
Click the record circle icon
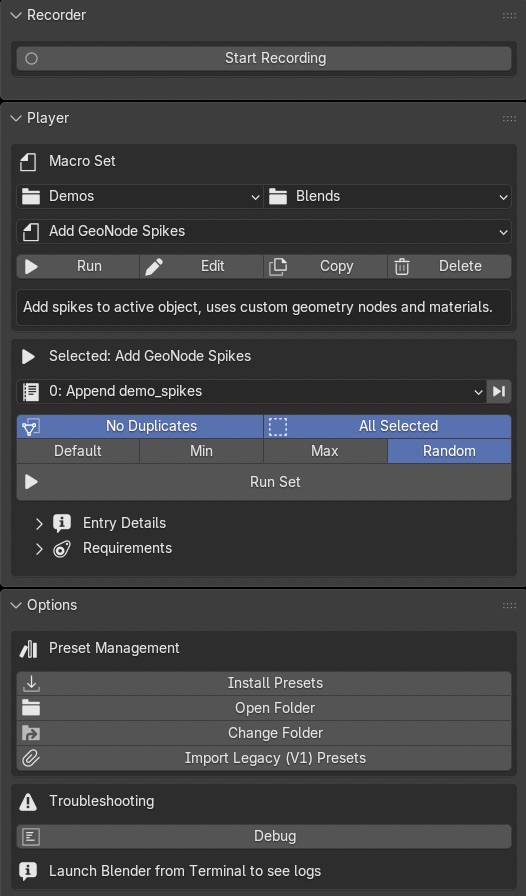31,58
